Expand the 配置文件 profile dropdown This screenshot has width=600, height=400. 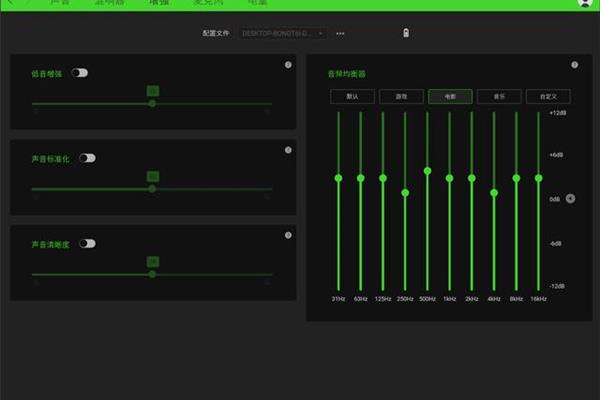coord(283,33)
